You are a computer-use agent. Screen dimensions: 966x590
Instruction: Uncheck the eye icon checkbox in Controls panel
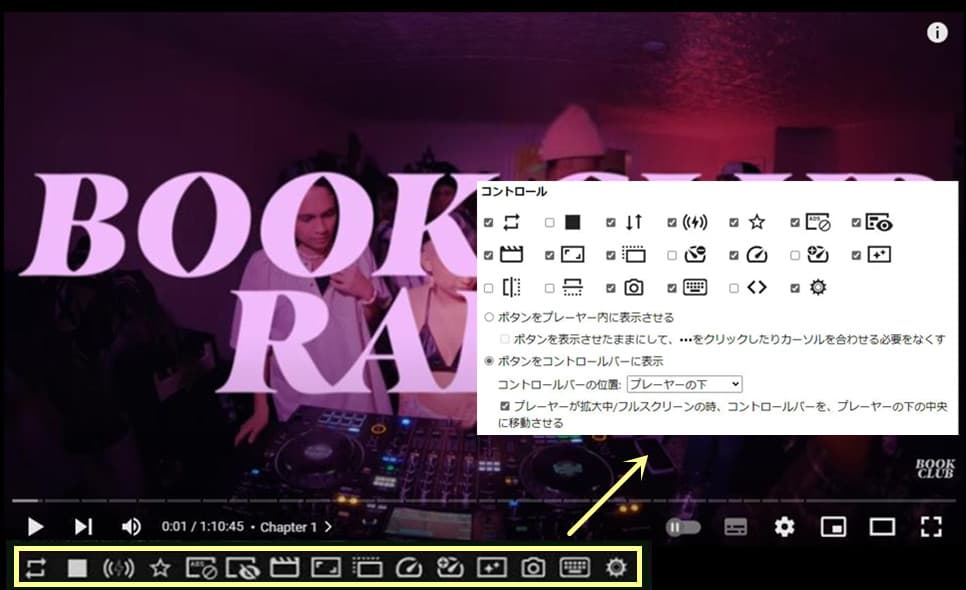click(x=856, y=222)
